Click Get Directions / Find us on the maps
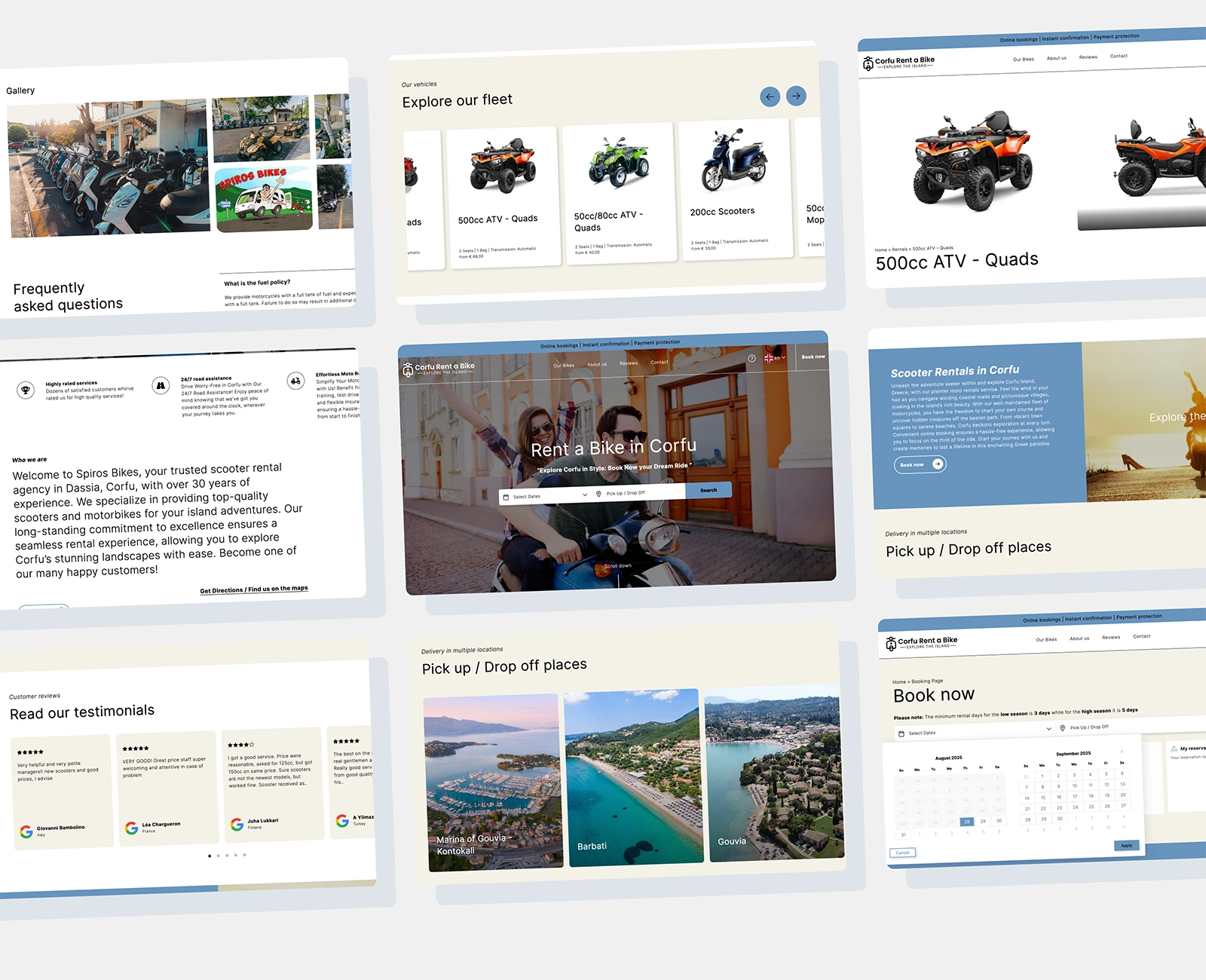1206x980 pixels. pos(253,590)
